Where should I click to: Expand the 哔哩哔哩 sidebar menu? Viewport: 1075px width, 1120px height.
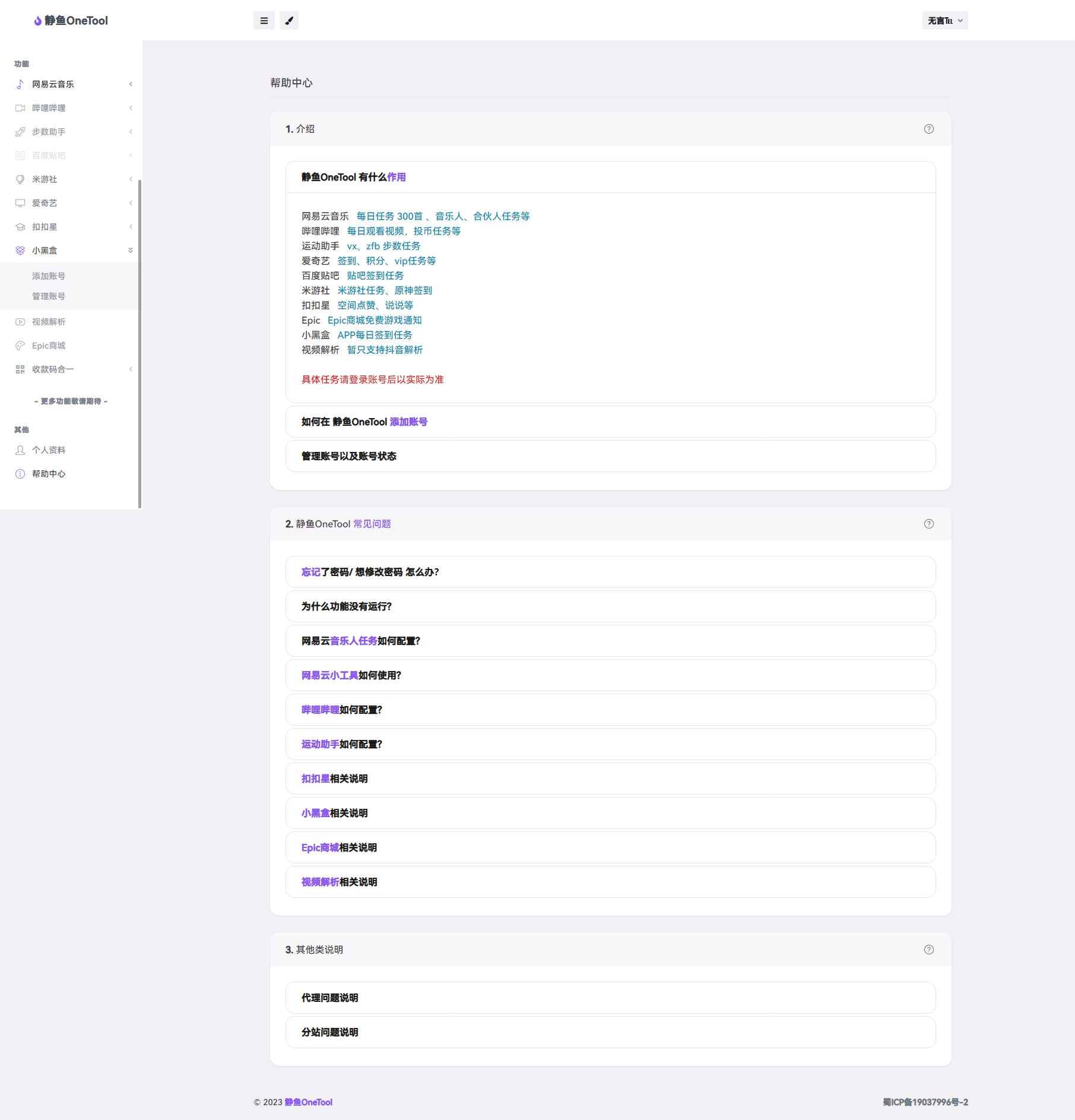click(x=71, y=108)
